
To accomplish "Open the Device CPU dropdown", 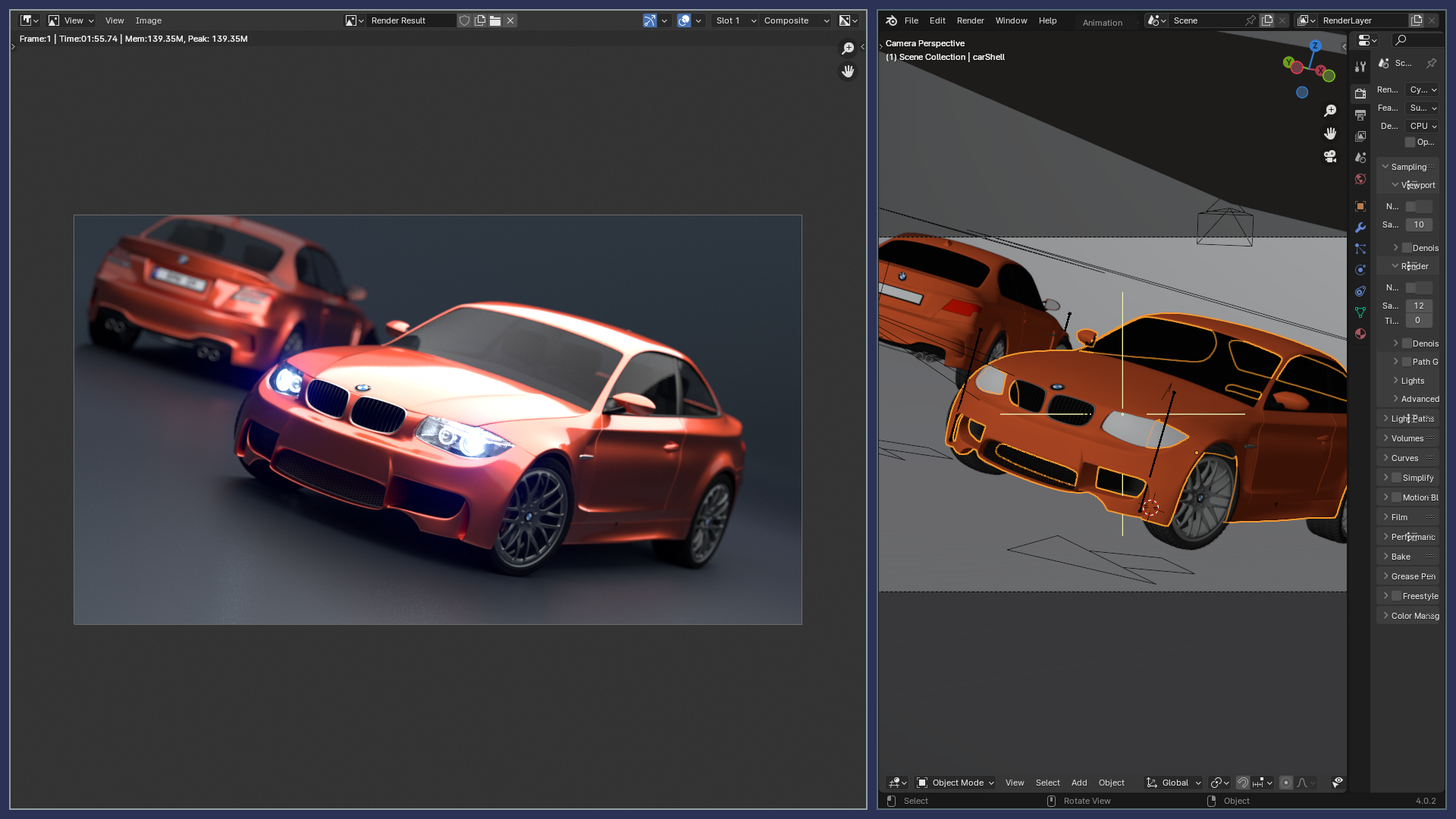I will coord(1422,126).
